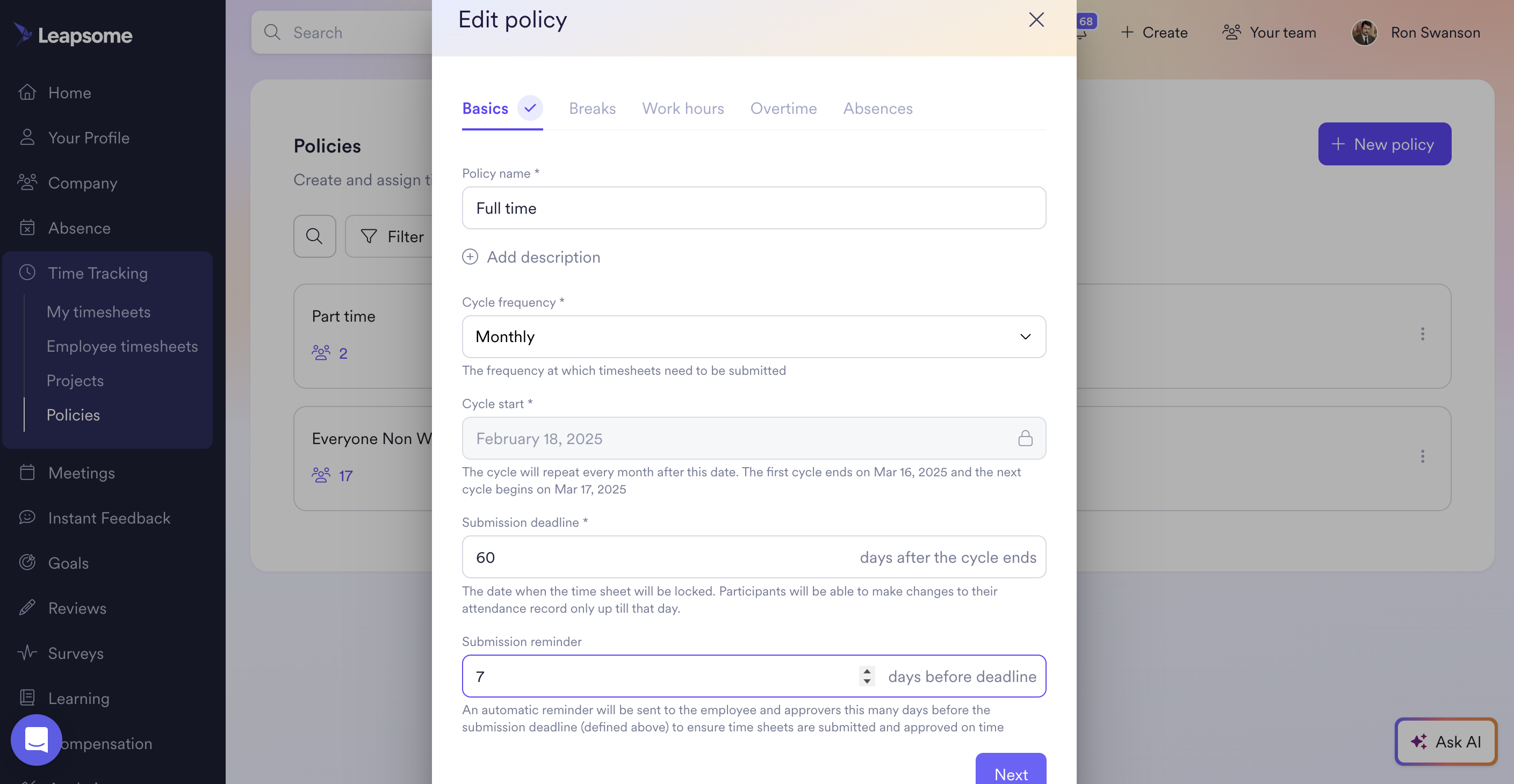Close the Edit policy dialog
Screen dimensions: 1514x784
tap(1036, 20)
